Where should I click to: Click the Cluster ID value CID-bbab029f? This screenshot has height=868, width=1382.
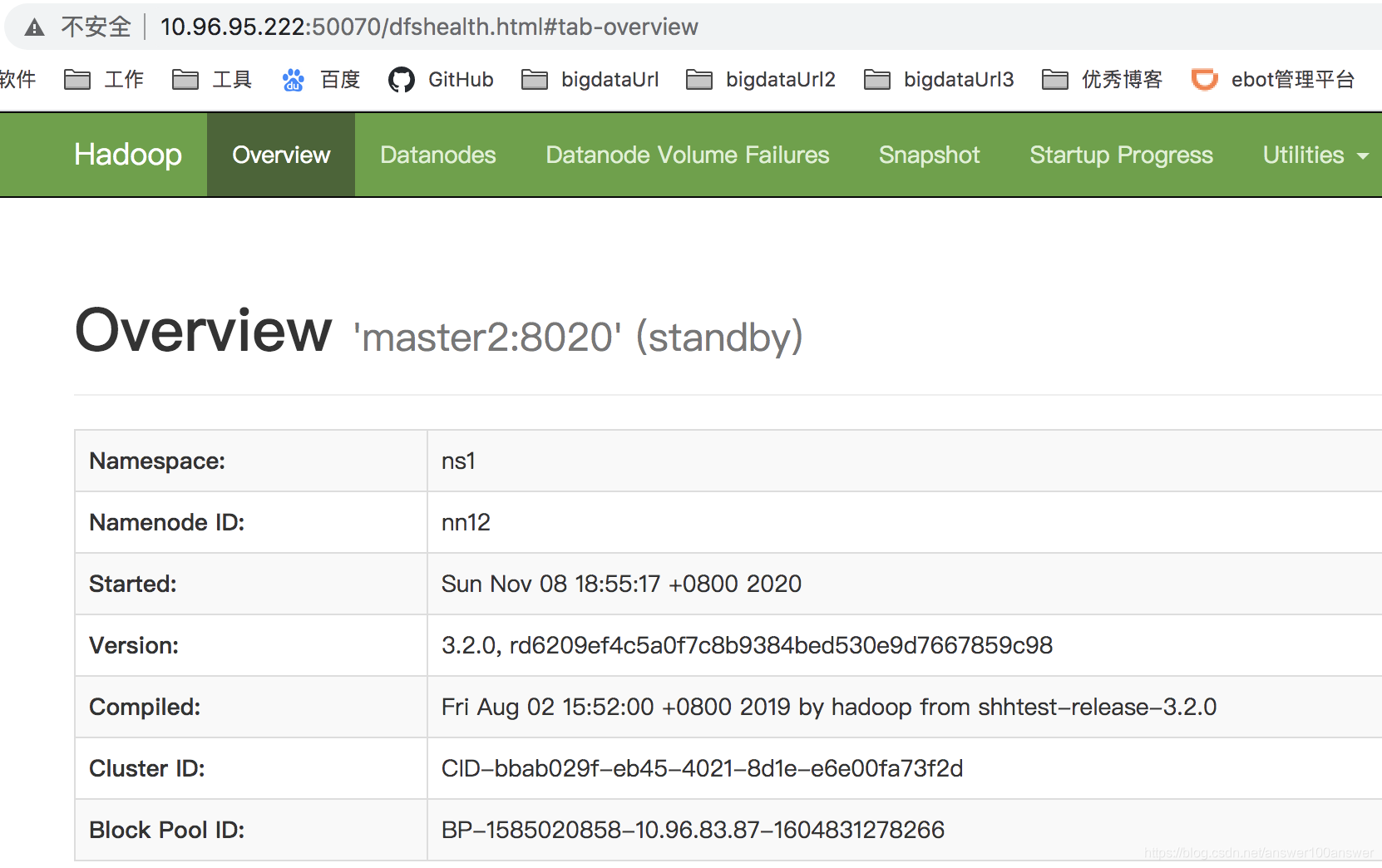pos(702,768)
